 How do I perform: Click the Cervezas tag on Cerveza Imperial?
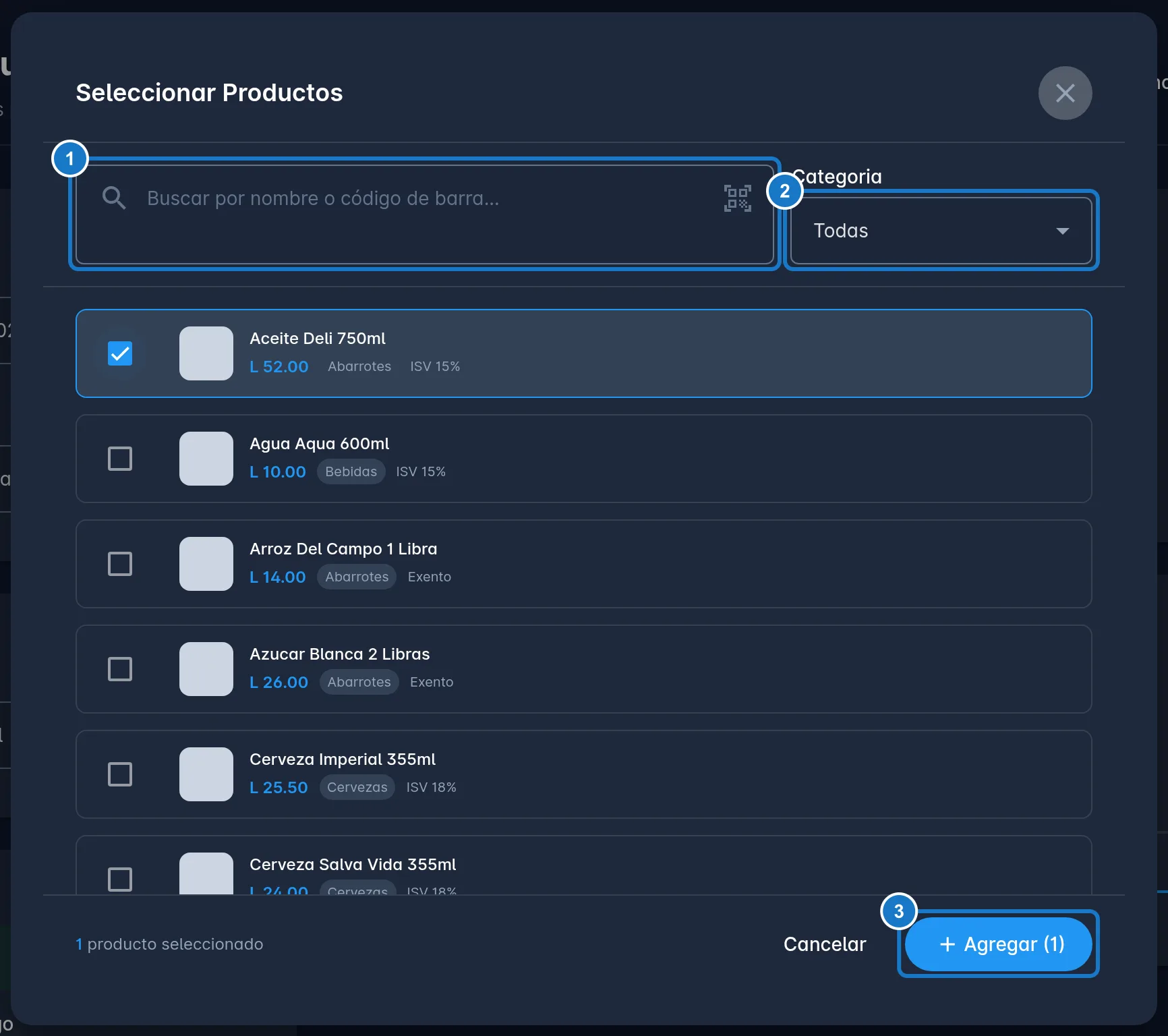pos(357,787)
